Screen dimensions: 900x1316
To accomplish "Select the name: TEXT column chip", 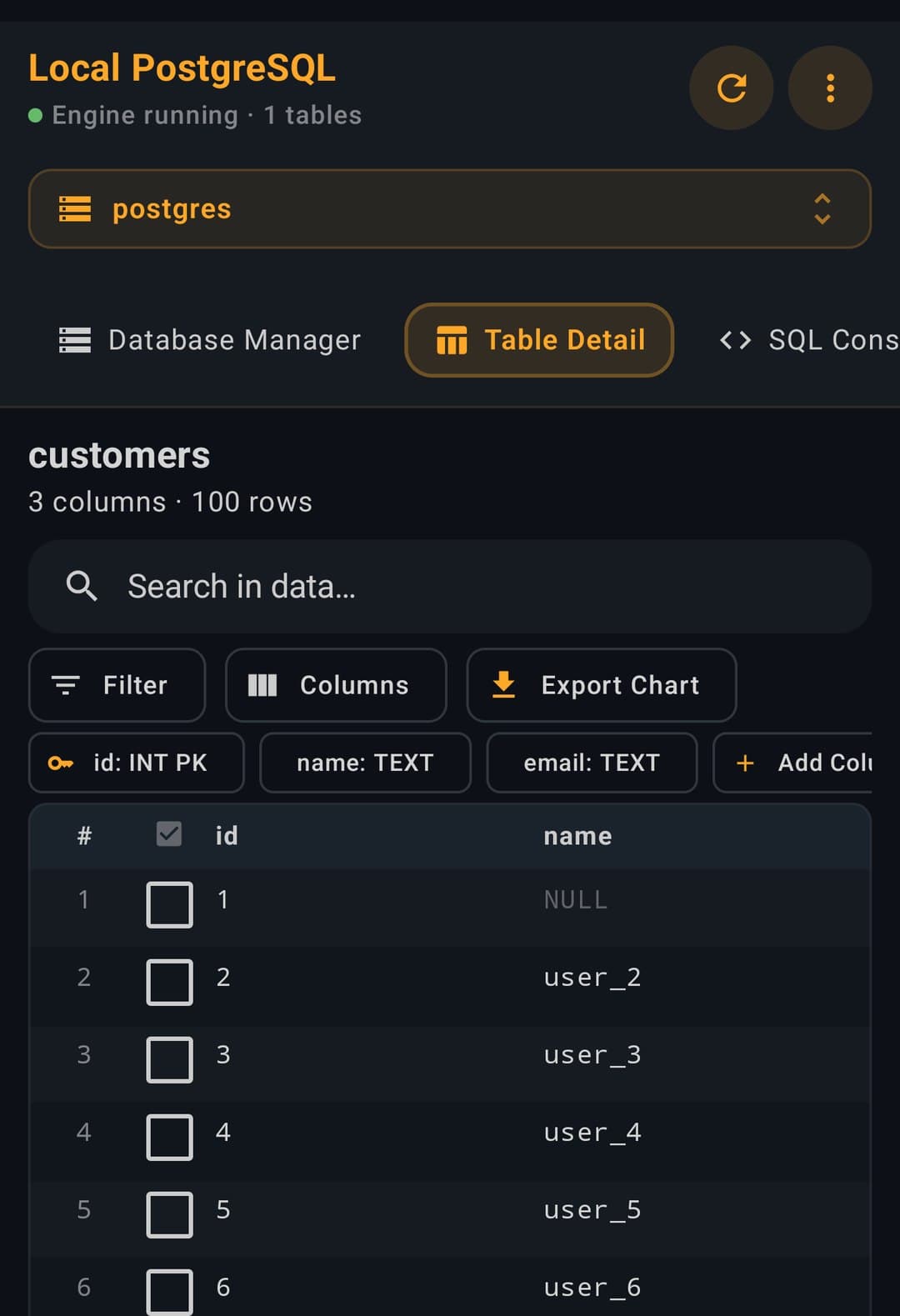I will 365,763.
